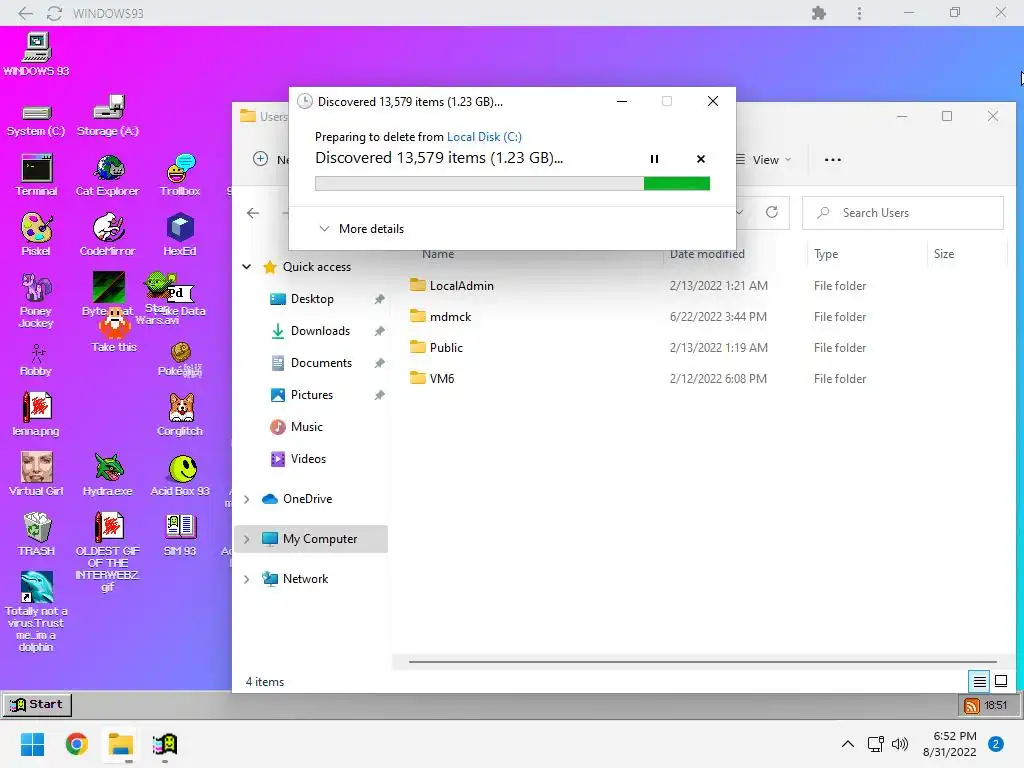Viewport: 1024px width, 768px height.
Task: Open Take this character icon
Action: (x=114, y=330)
